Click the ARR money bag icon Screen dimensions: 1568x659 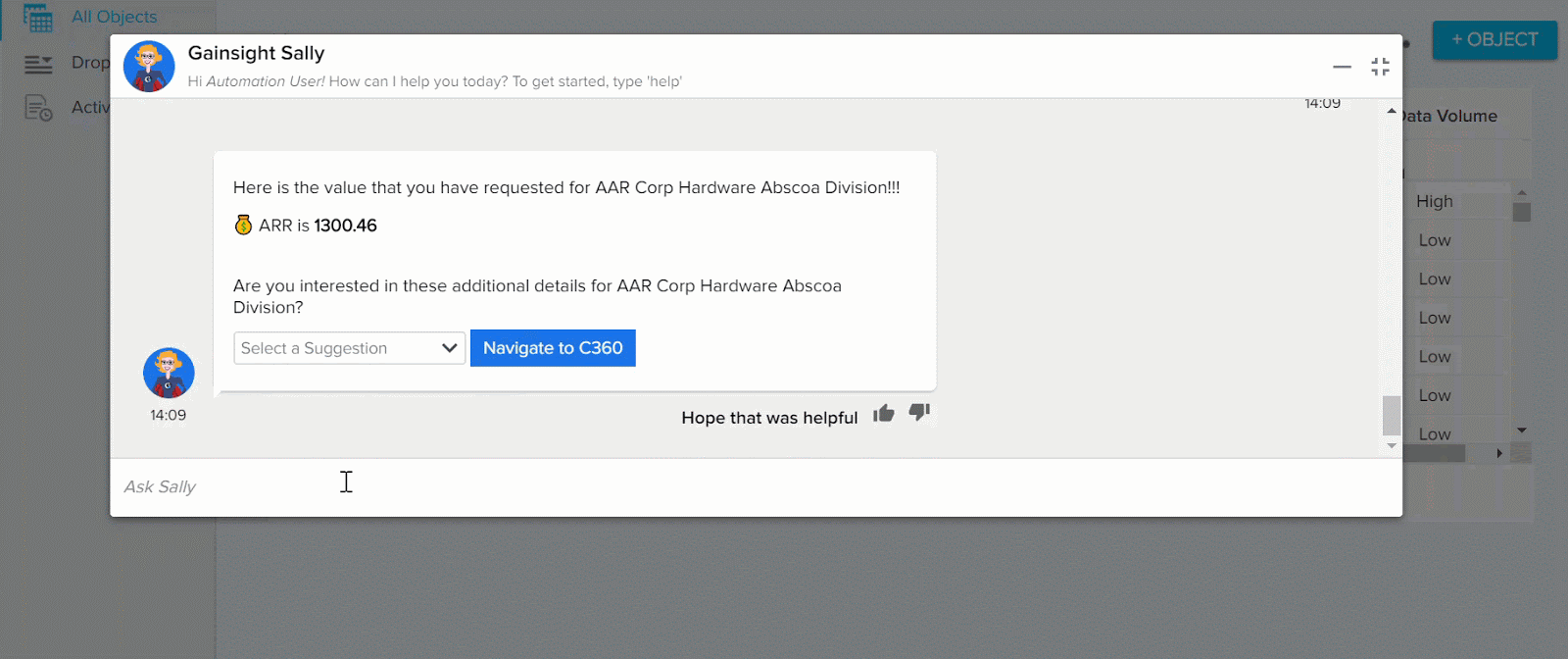click(243, 226)
